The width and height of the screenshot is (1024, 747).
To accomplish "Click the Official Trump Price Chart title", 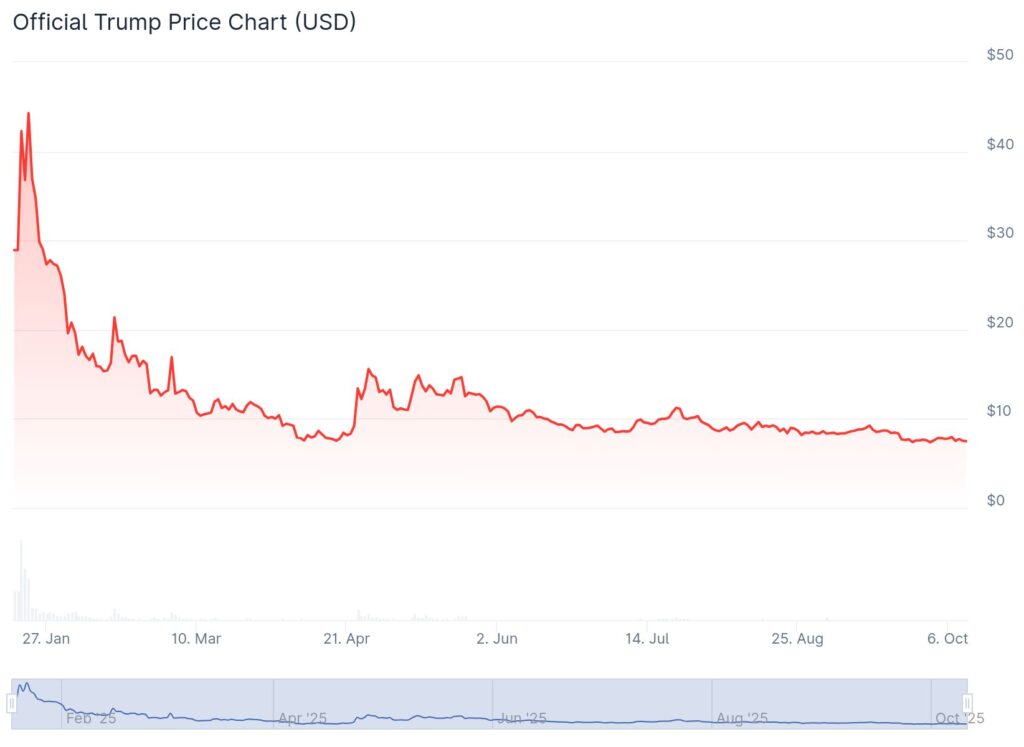I will click(x=184, y=22).
